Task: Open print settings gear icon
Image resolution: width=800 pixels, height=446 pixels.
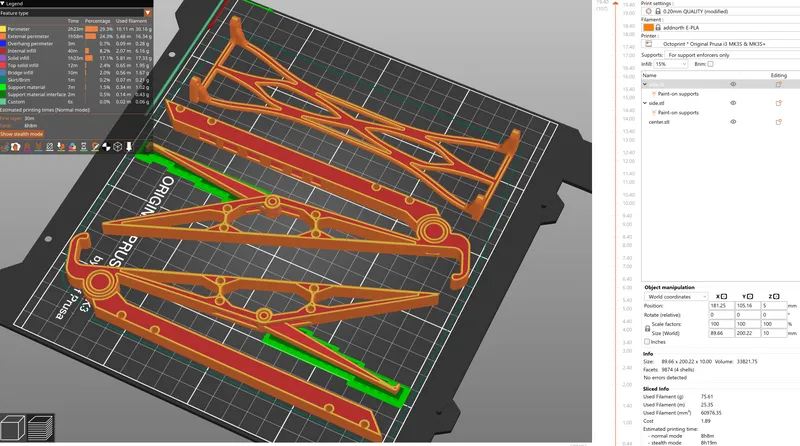Action: 648,11
